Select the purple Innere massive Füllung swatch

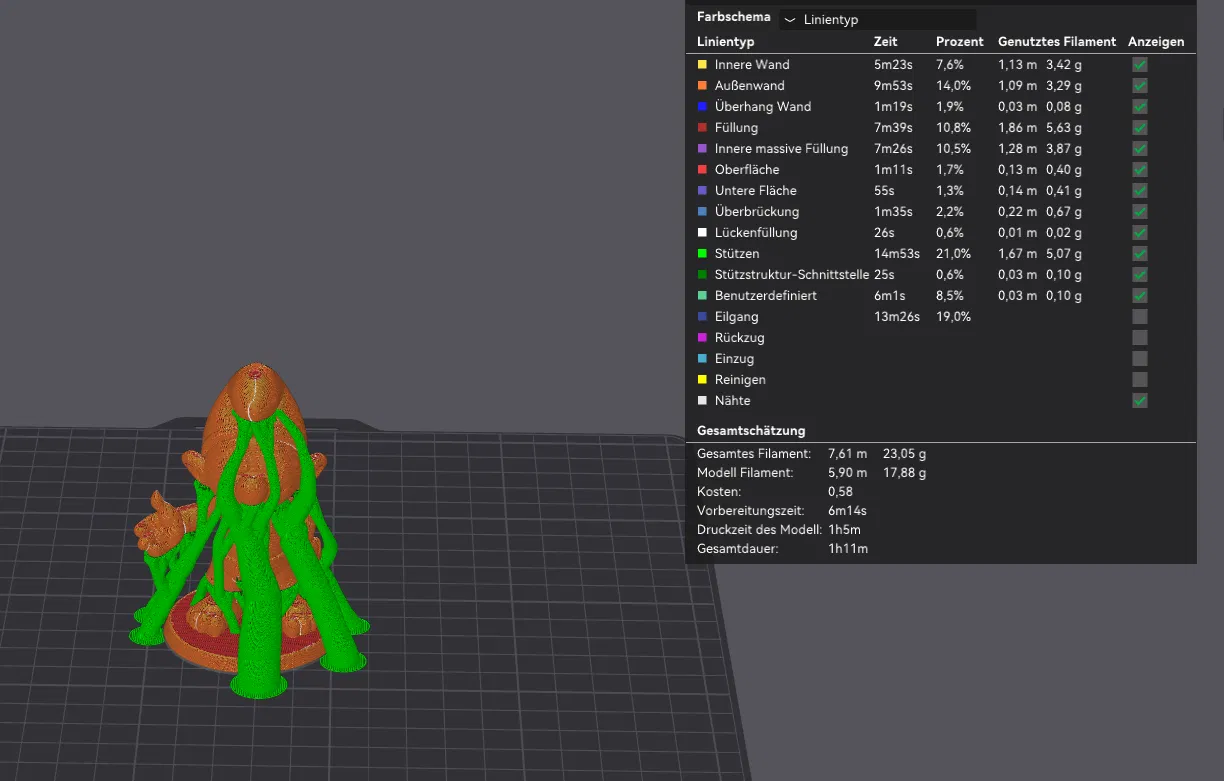tap(702, 149)
